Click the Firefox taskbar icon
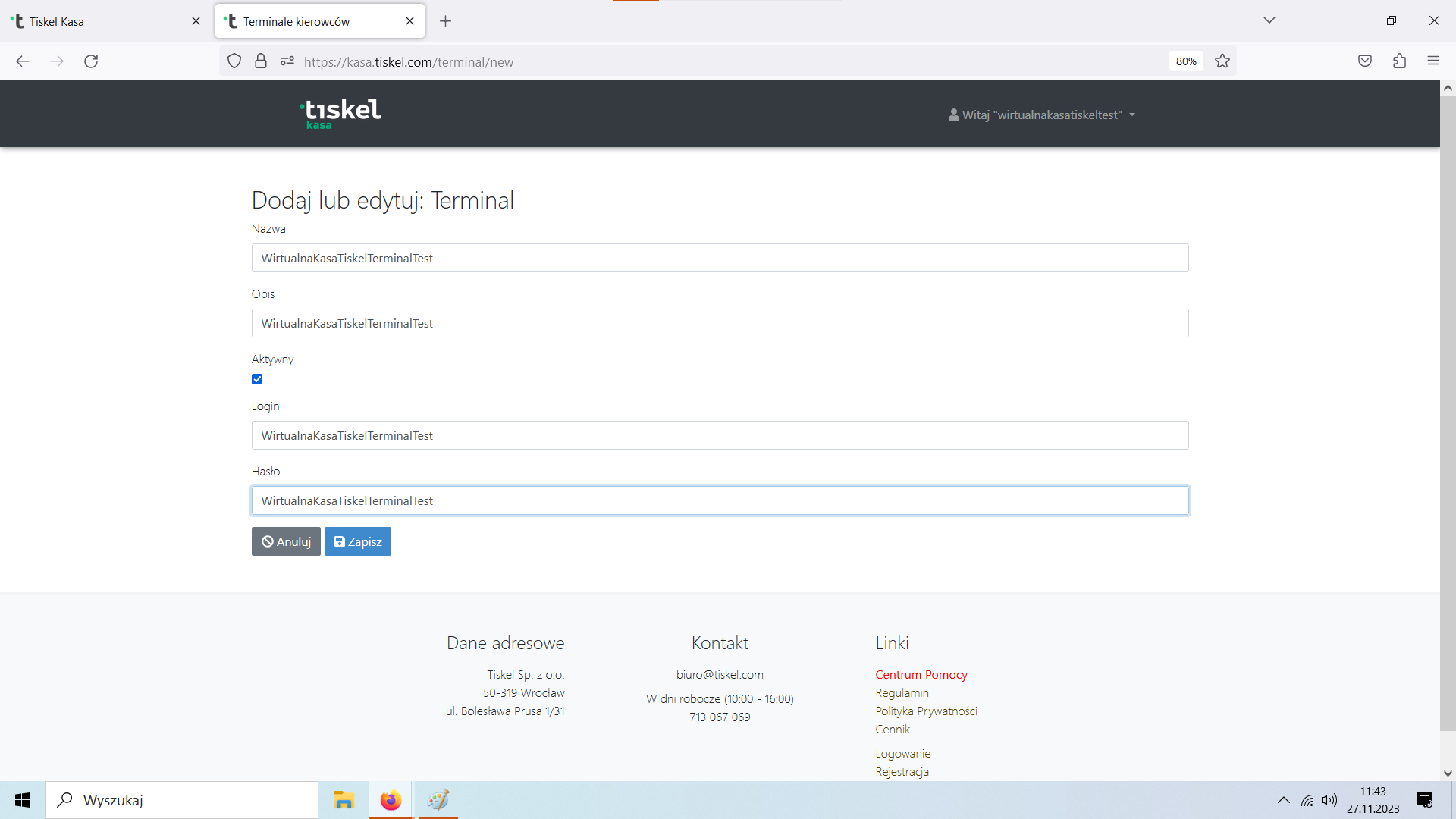The image size is (1456, 819). tap(391, 800)
